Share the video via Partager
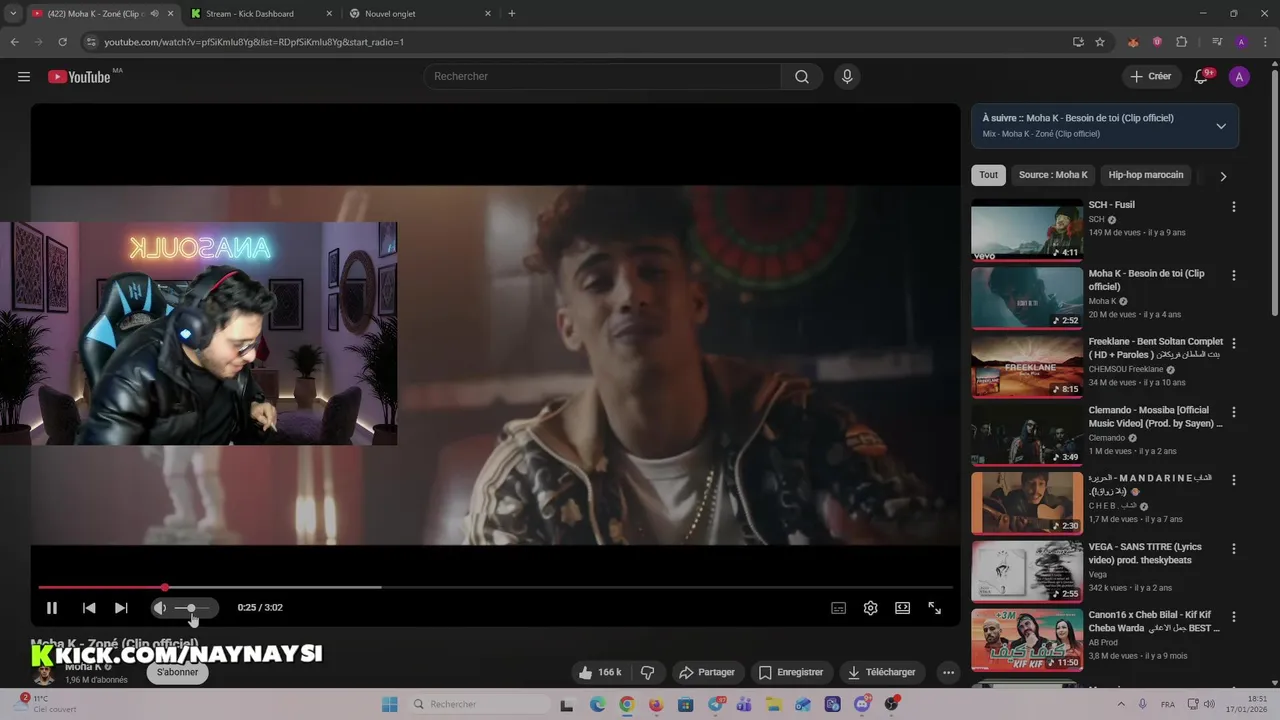Viewport: 1280px width, 720px height. [x=707, y=673]
